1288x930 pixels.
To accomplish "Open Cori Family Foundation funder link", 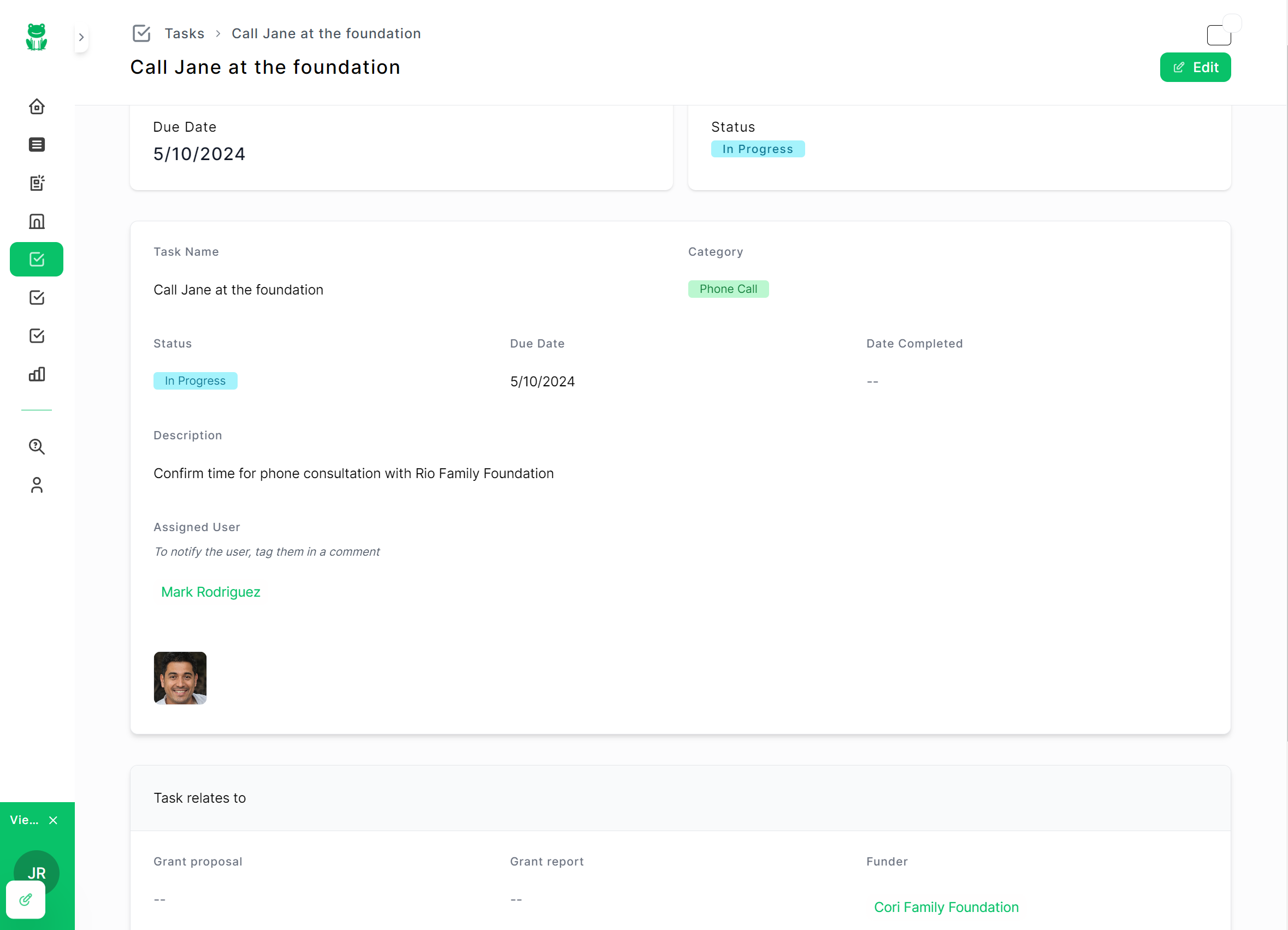I will (x=946, y=907).
